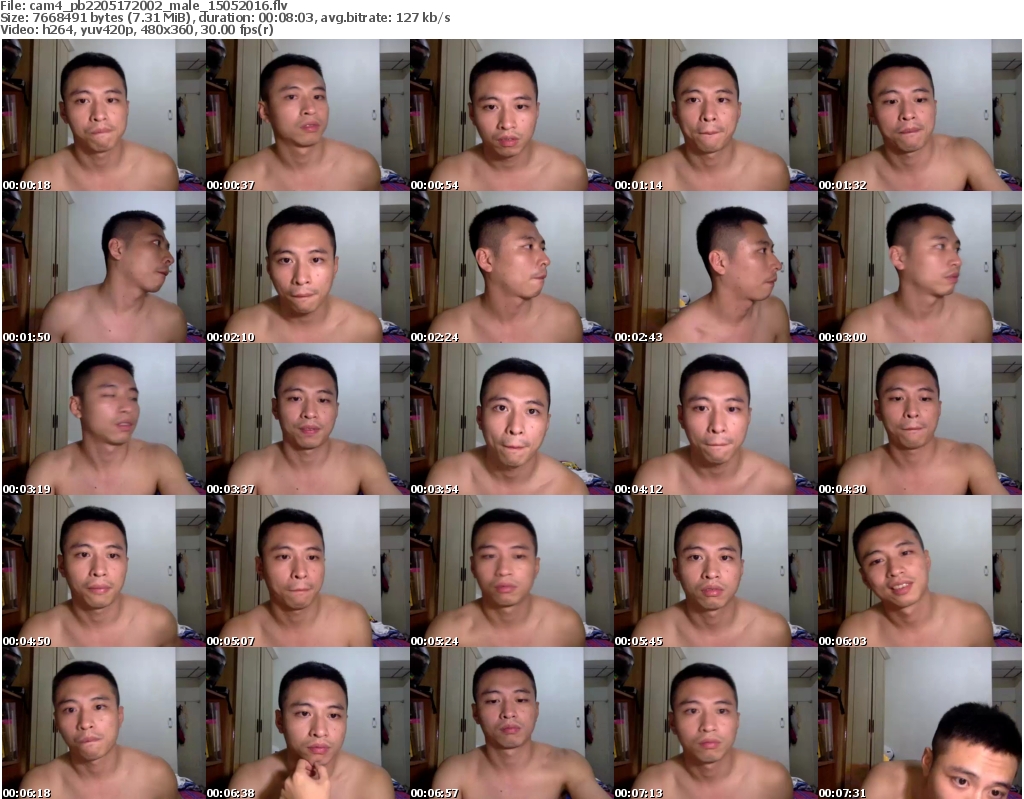
Task: View the 00:06:18 thumbnail
Action: click(x=104, y=723)
